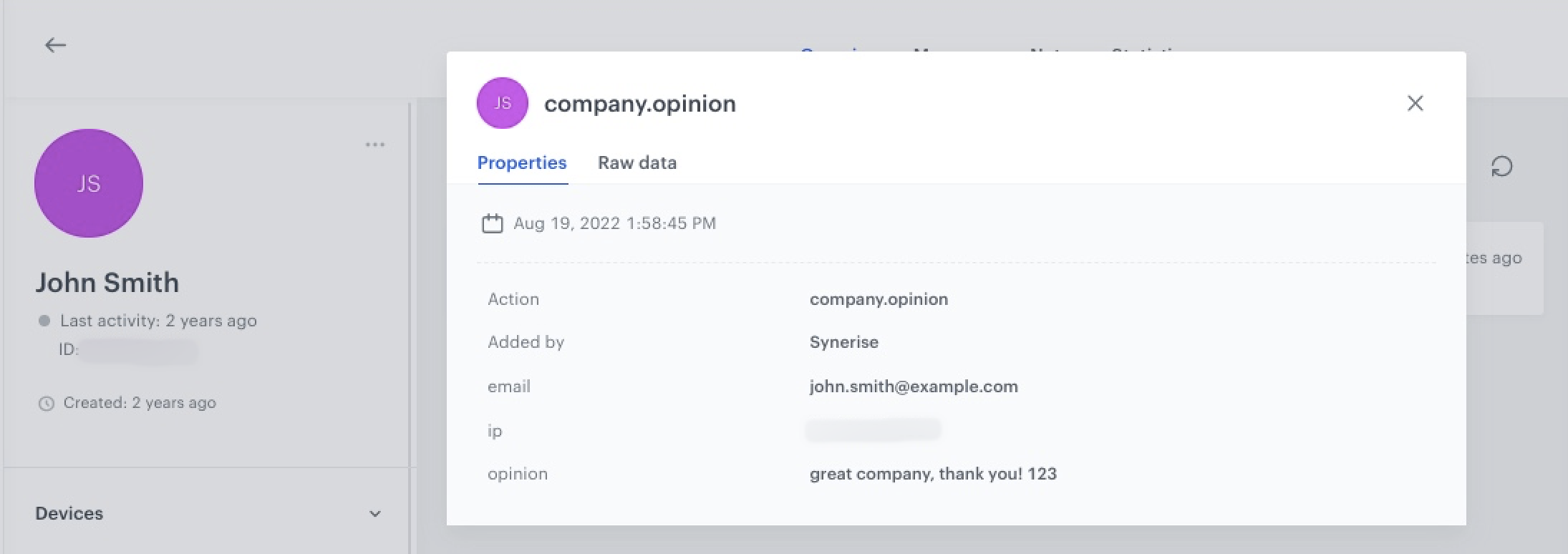Click the Devices section heading
The image size is (1568, 554).
pos(69,514)
